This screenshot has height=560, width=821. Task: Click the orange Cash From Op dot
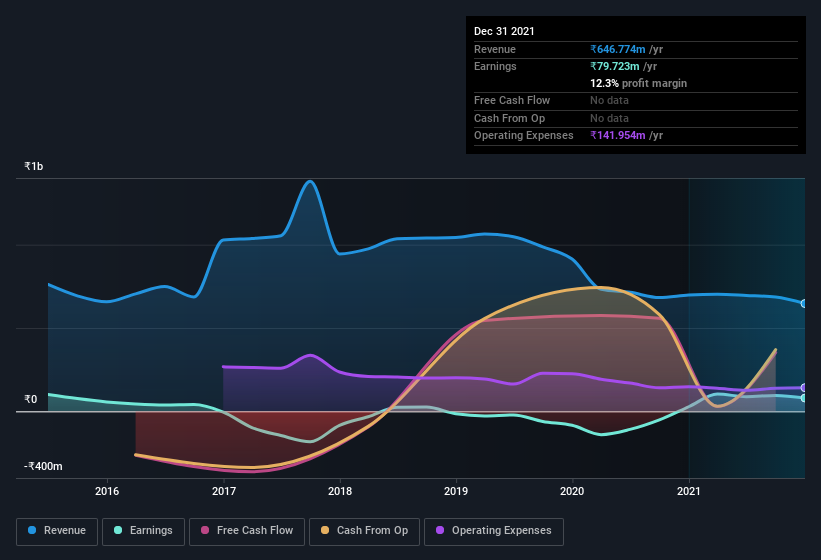325,530
